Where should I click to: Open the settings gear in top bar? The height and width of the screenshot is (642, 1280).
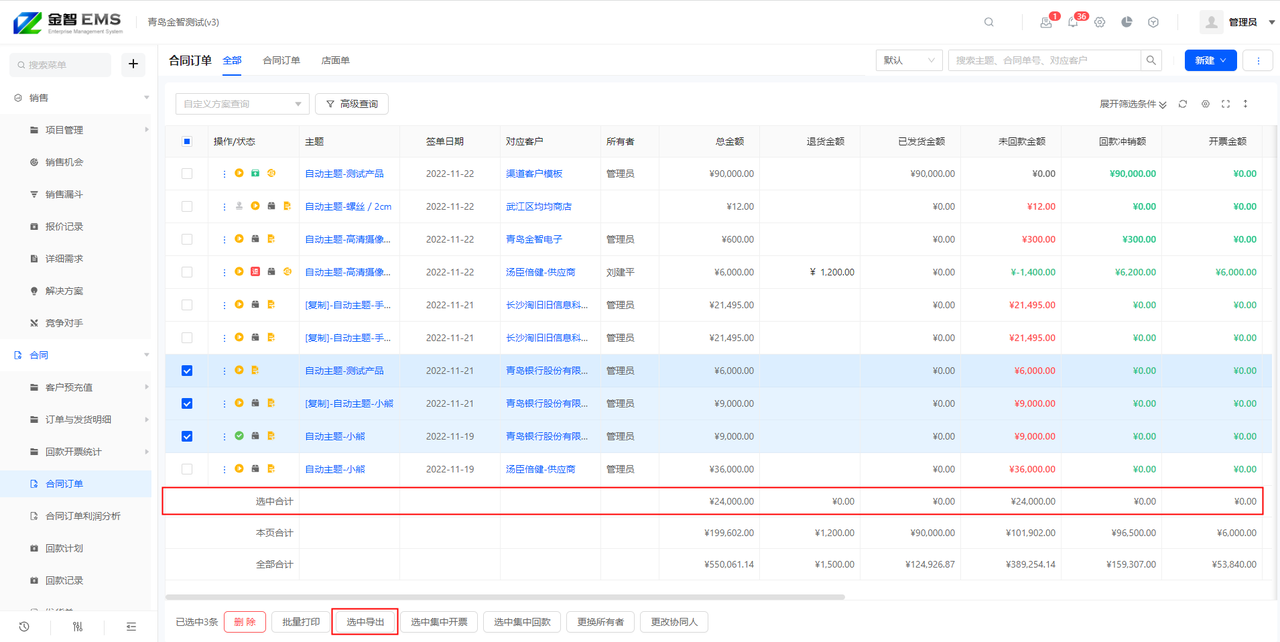click(x=1100, y=22)
